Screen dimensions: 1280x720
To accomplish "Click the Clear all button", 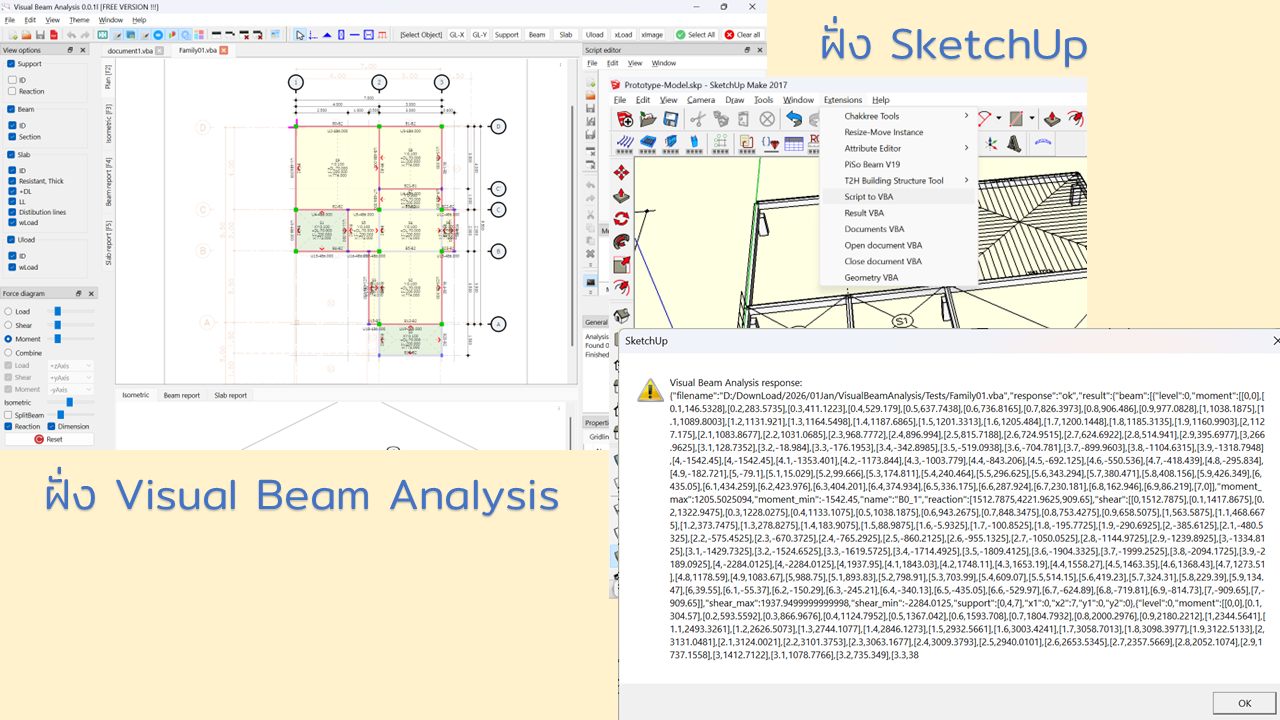I will [x=742, y=35].
